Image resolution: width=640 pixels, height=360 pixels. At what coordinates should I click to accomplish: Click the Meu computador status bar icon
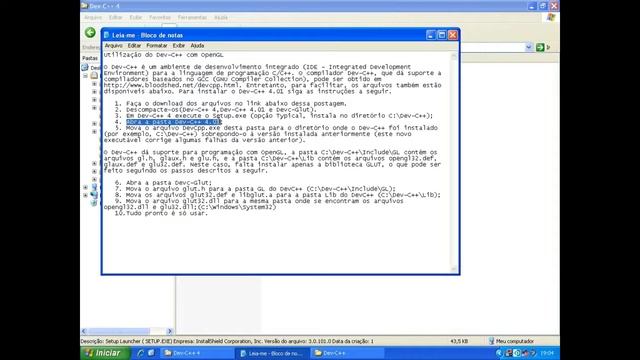coord(491,341)
